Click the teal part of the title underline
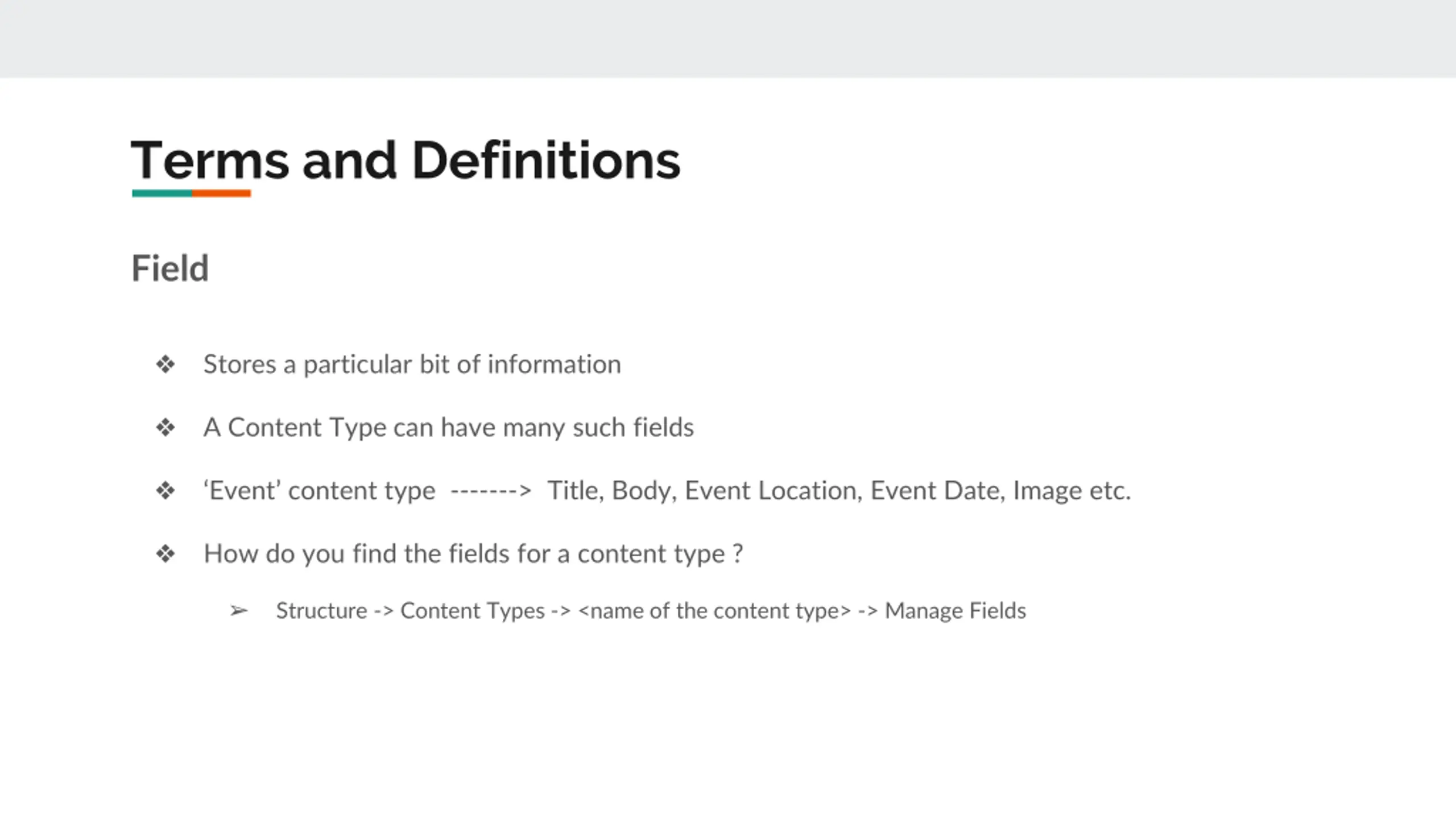The width and height of the screenshot is (1456, 819). [162, 193]
